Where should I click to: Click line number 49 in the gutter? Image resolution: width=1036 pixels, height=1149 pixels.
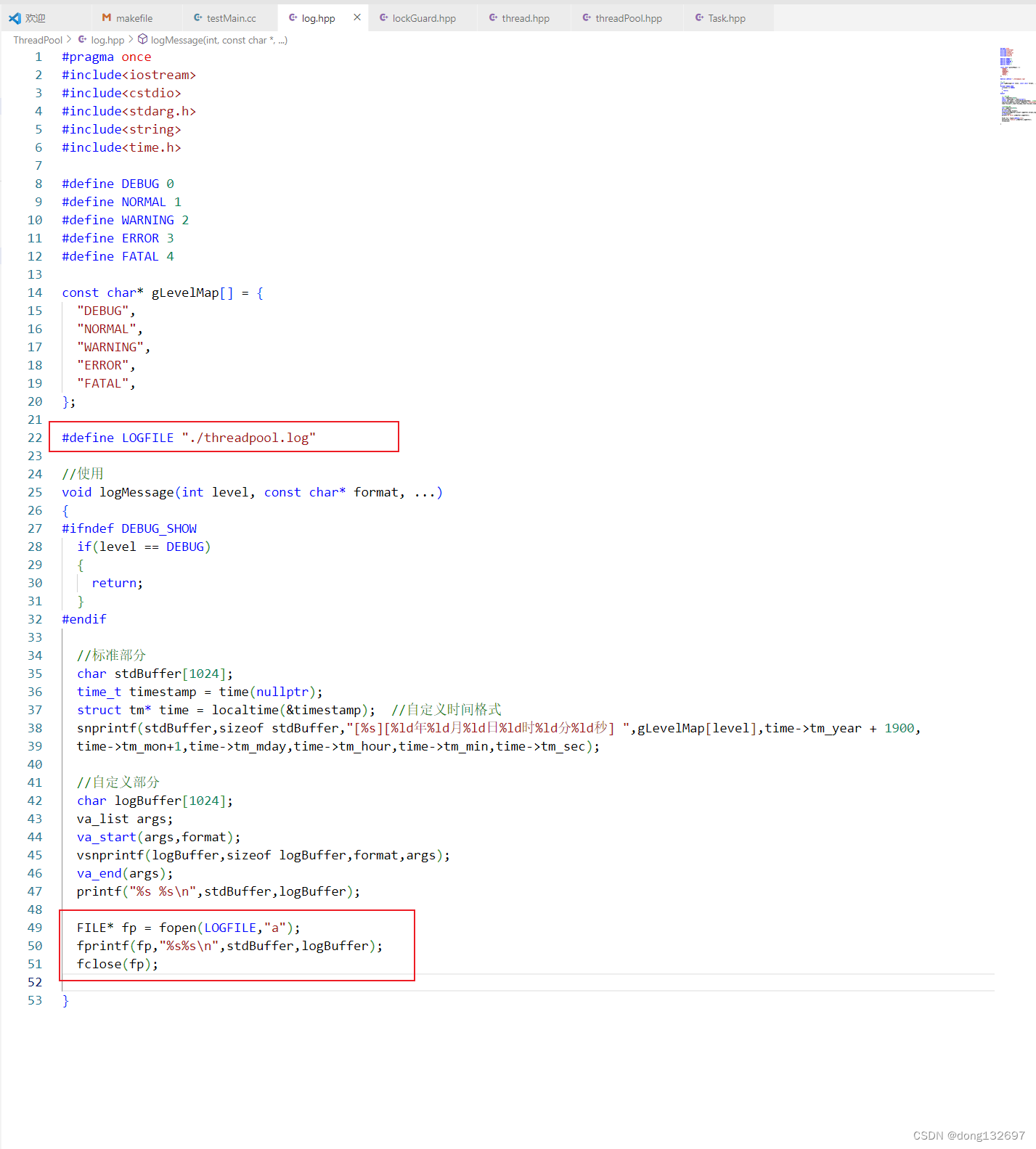pyautogui.click(x=35, y=928)
